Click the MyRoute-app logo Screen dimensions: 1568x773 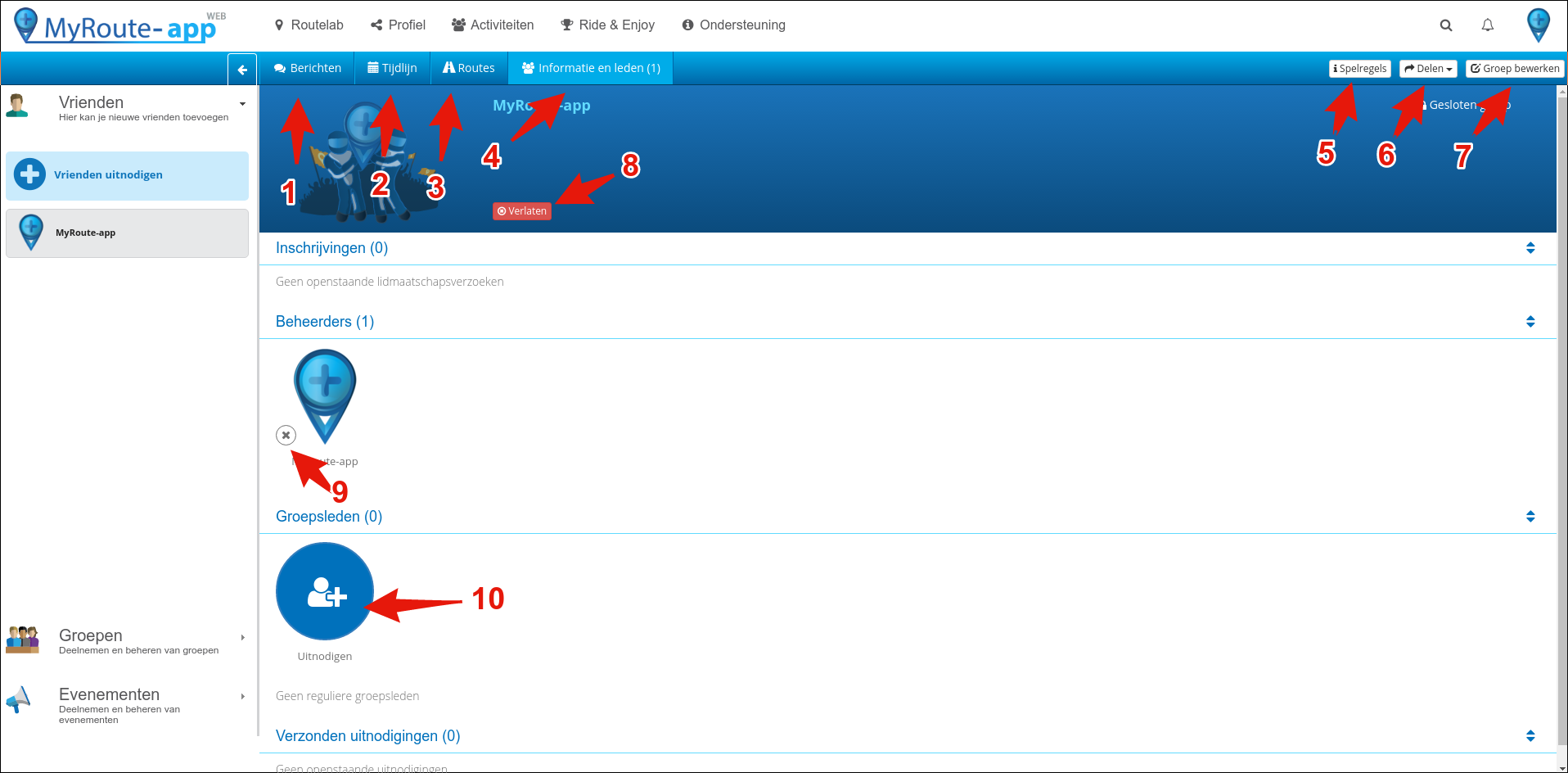[x=121, y=26]
